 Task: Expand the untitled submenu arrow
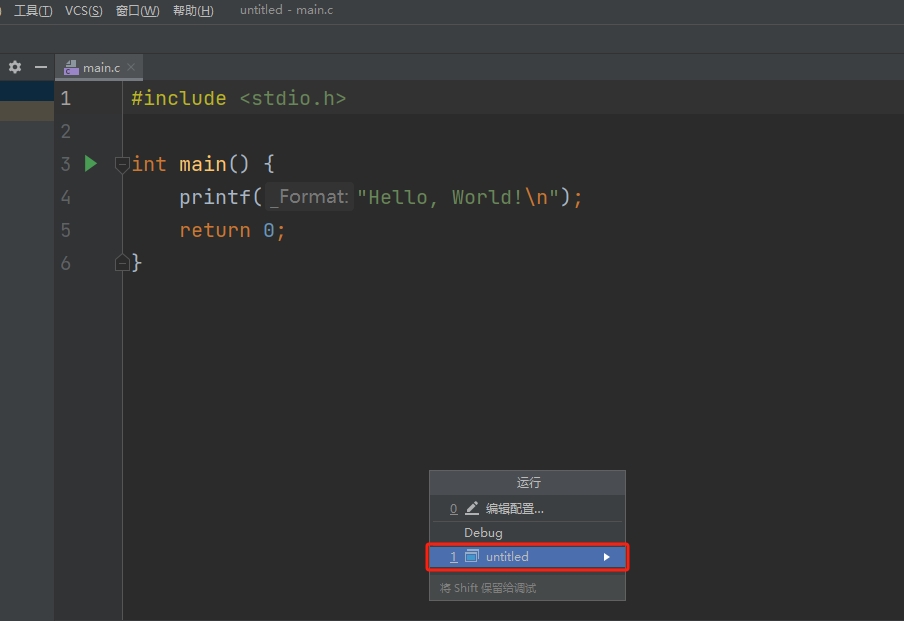[x=606, y=557]
